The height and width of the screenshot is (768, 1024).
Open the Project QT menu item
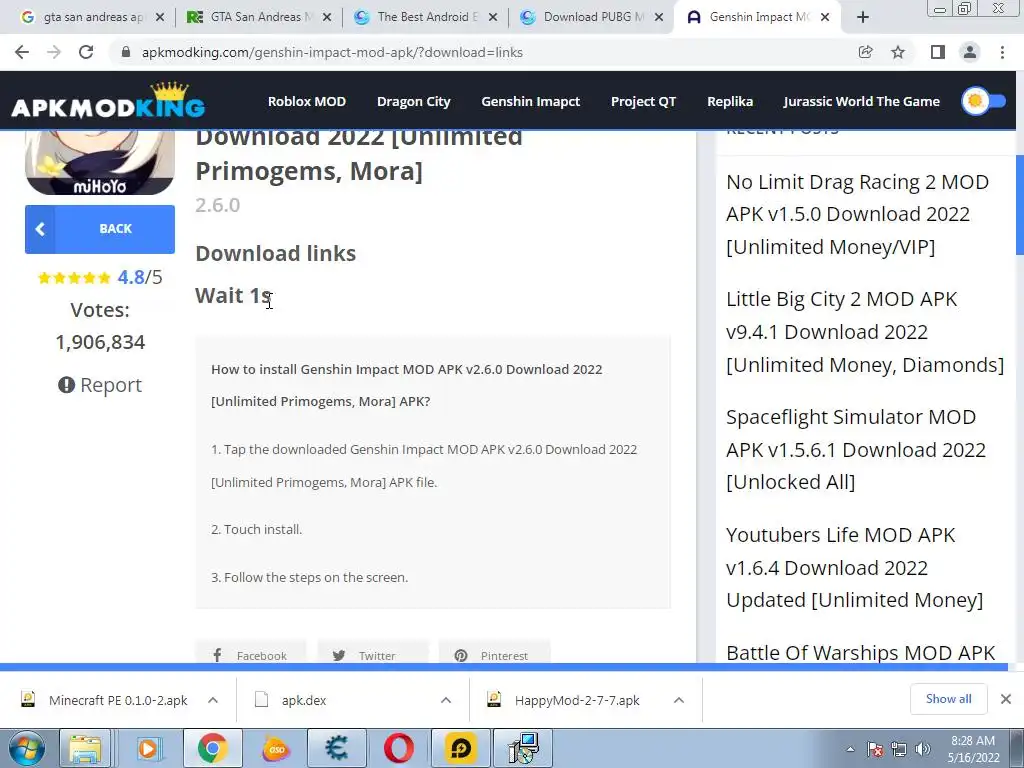(643, 101)
